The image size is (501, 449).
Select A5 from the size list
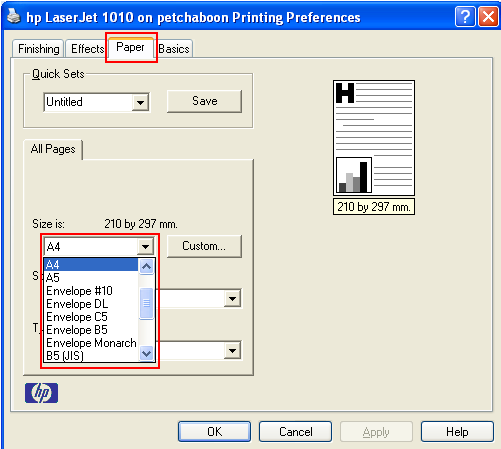pyautogui.click(x=91, y=277)
